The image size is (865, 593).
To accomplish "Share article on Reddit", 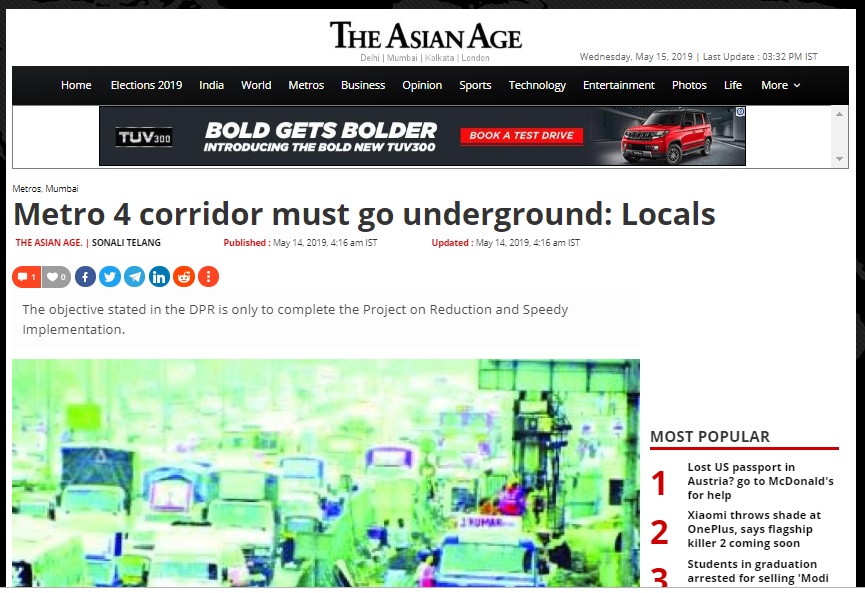I will 184,277.
